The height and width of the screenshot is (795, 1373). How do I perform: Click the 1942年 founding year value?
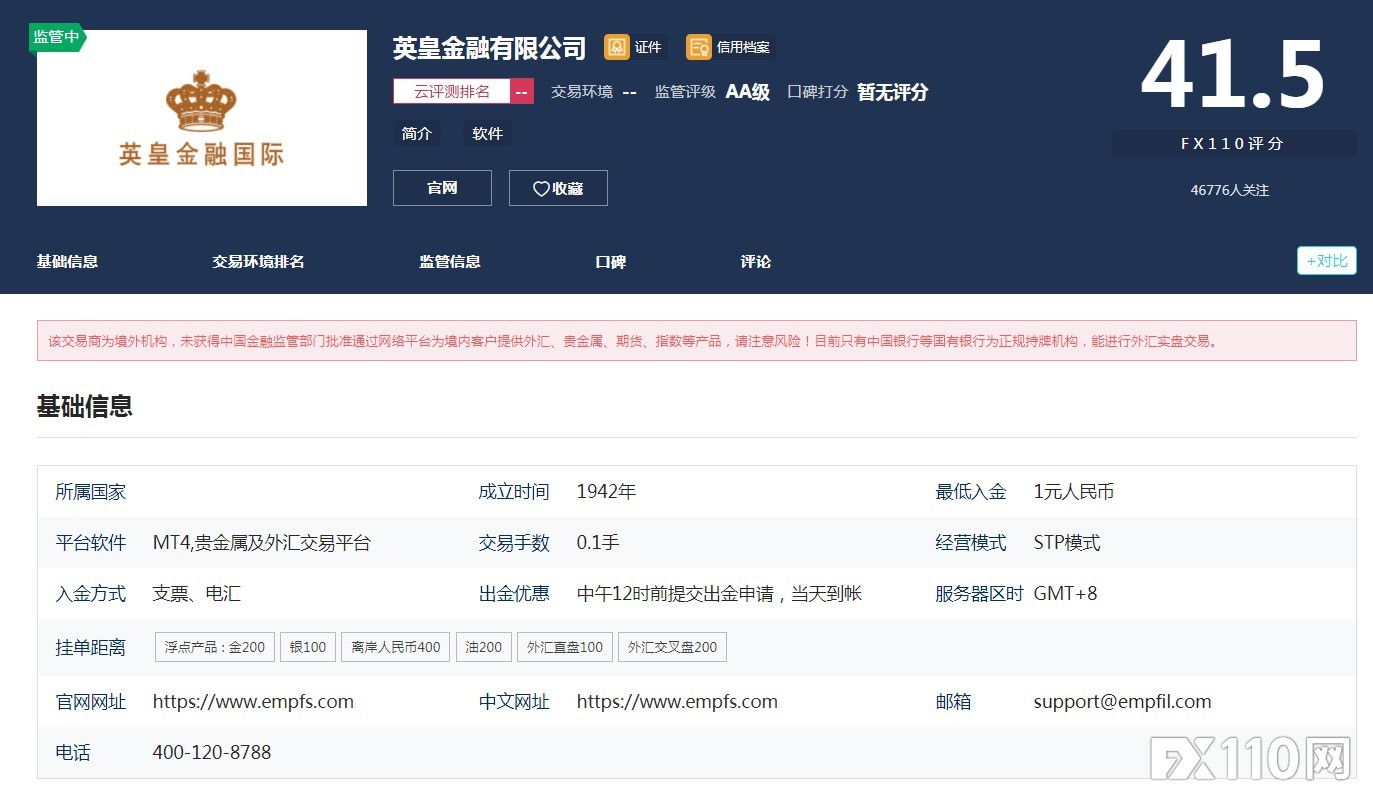coord(606,492)
